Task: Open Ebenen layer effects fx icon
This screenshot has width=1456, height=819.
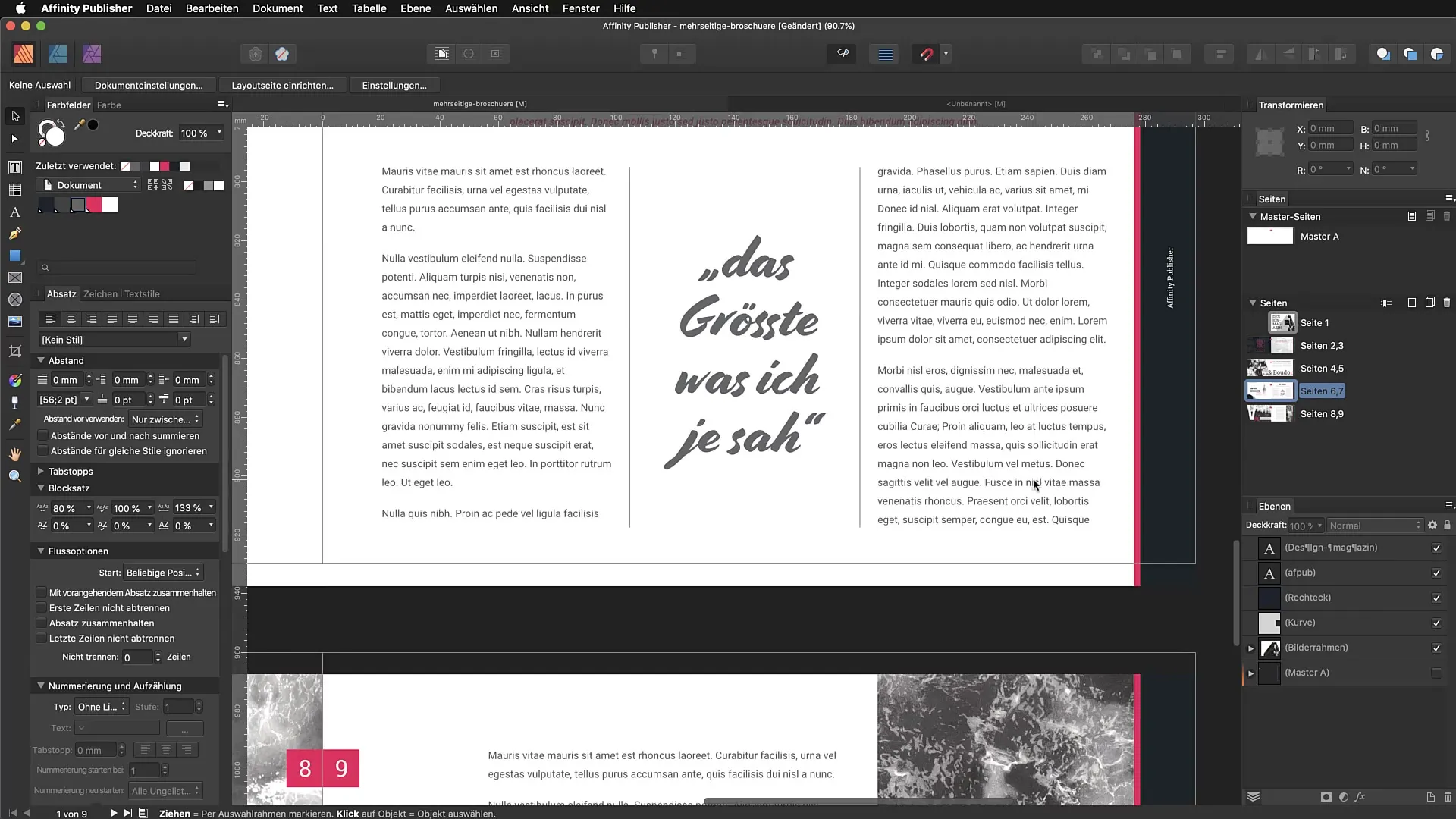Action: tap(1360, 797)
